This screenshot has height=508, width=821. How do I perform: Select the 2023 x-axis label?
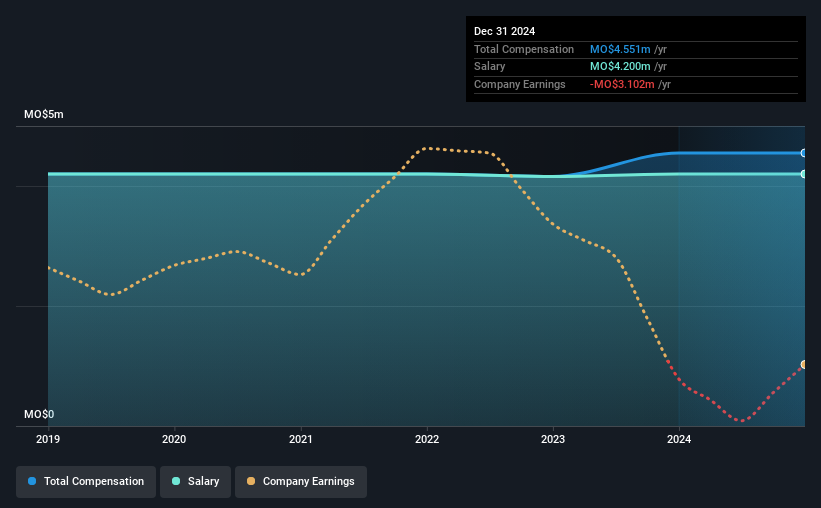(553, 439)
